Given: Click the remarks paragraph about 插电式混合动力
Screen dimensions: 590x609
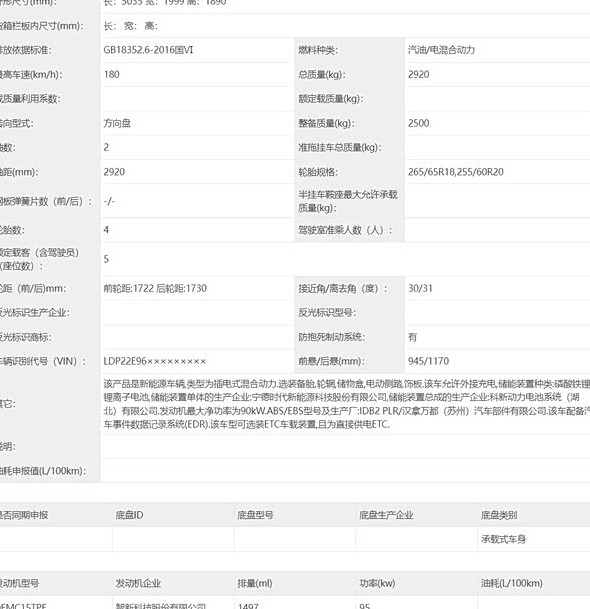Looking at the screenshot, I should coord(346,404).
